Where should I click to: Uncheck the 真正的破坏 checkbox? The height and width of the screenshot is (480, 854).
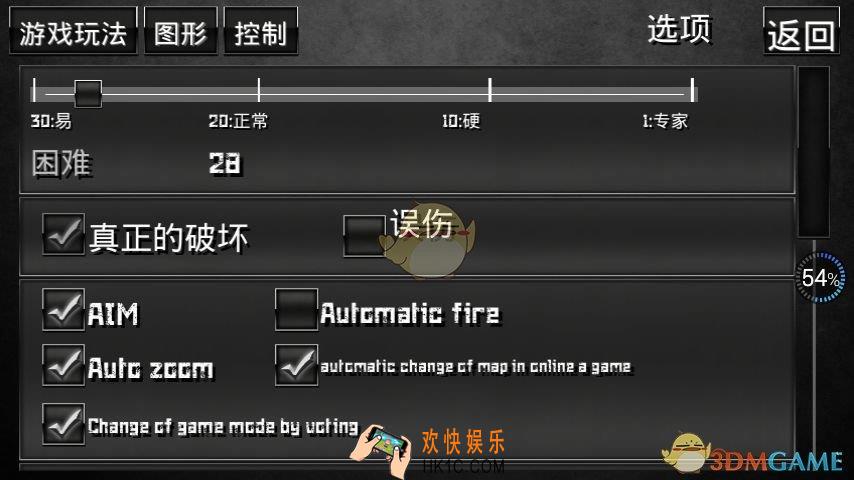click(63, 234)
